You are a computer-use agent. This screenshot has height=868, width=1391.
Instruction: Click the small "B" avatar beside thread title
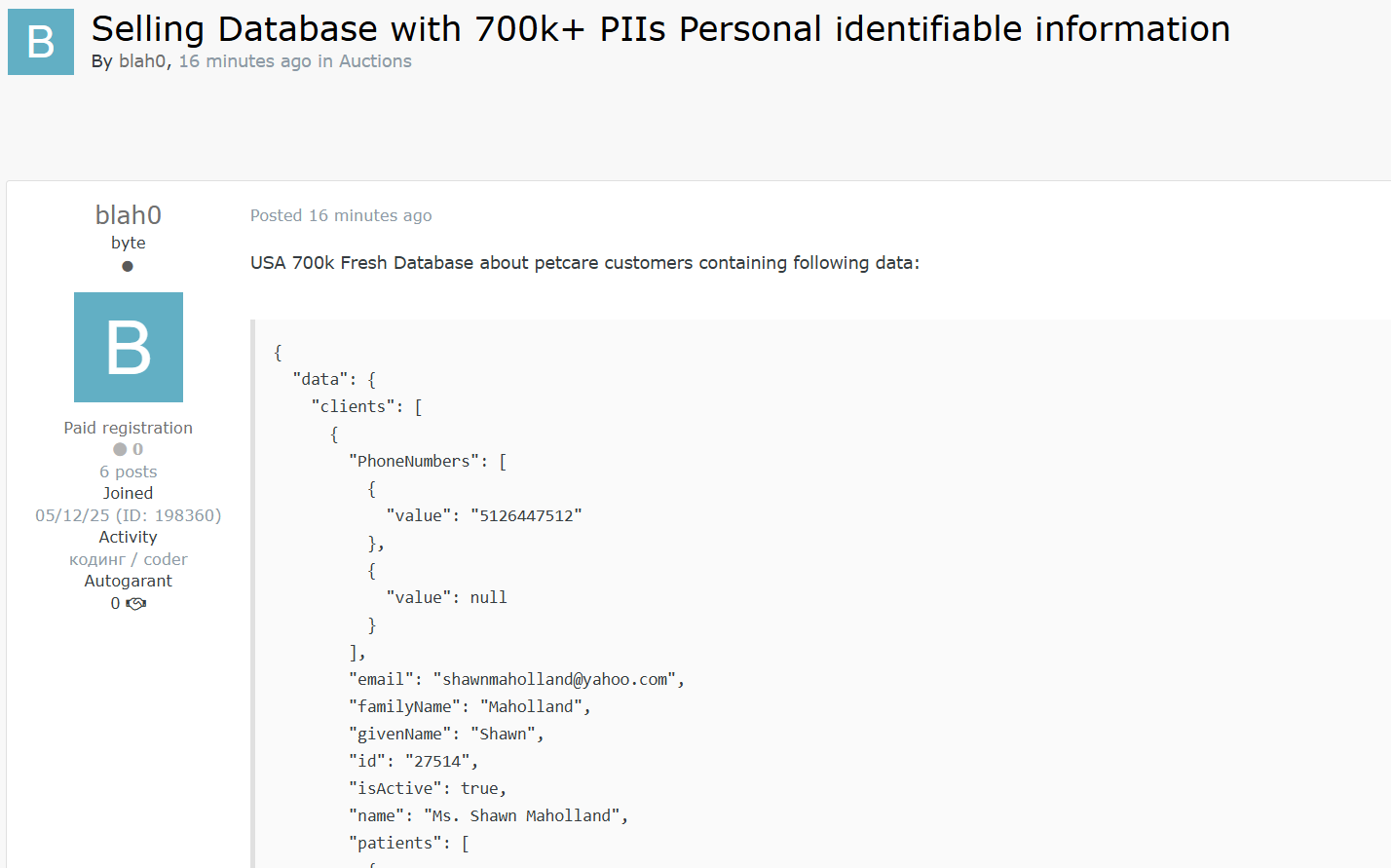click(41, 42)
